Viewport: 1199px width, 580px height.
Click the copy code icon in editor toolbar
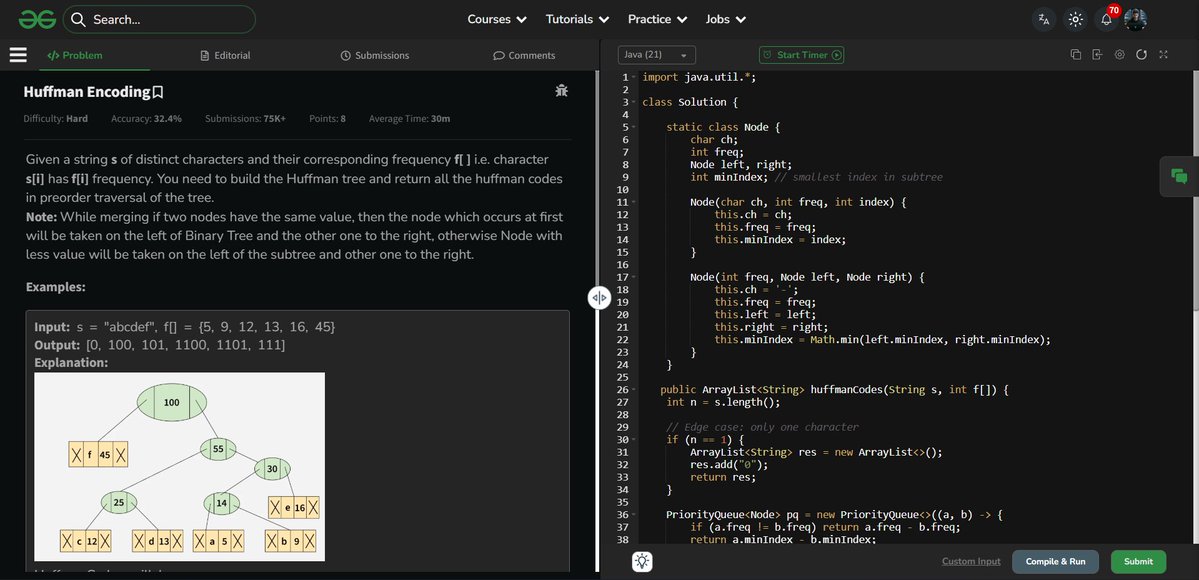click(1075, 55)
